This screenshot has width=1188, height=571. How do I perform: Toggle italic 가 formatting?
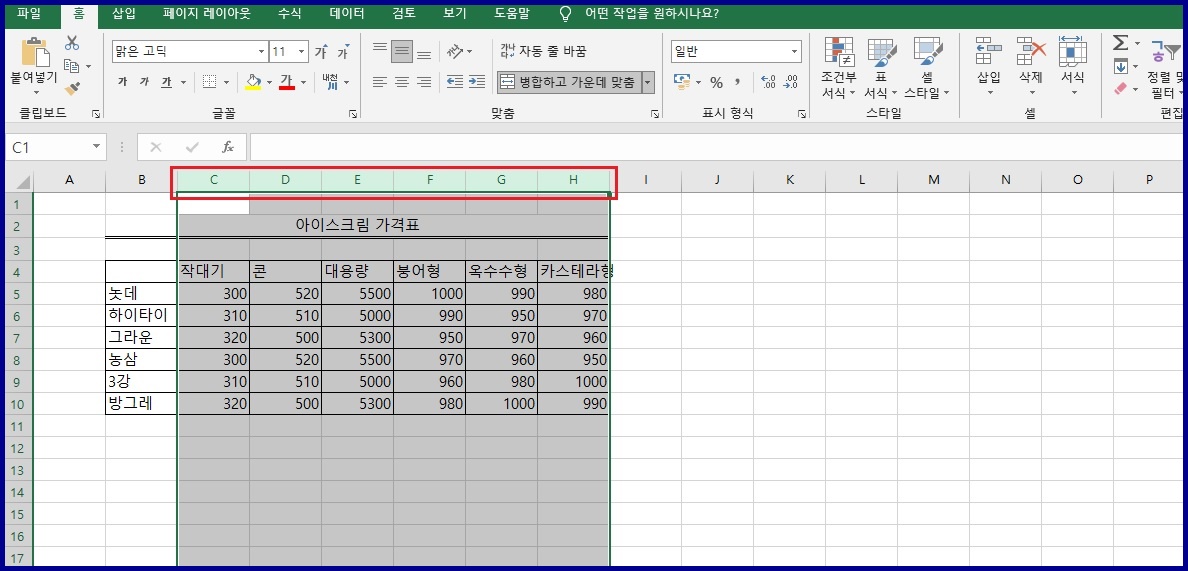click(x=144, y=82)
